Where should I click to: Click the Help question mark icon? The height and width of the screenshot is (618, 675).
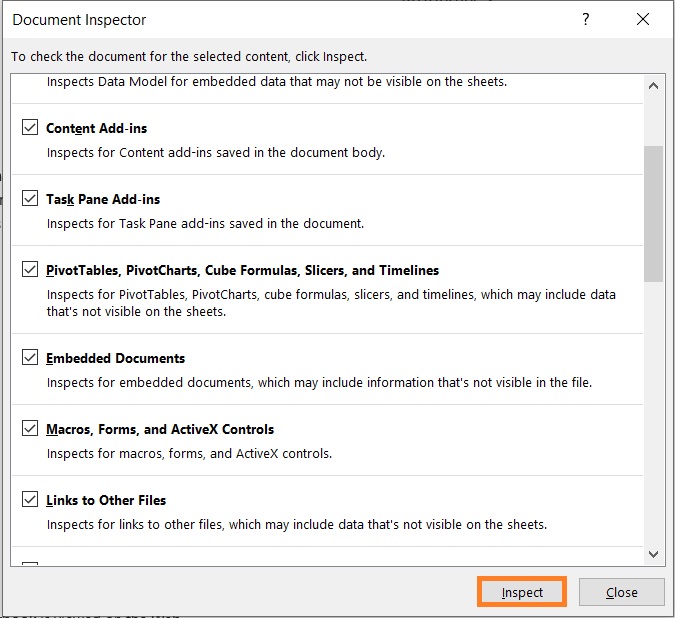(x=585, y=19)
